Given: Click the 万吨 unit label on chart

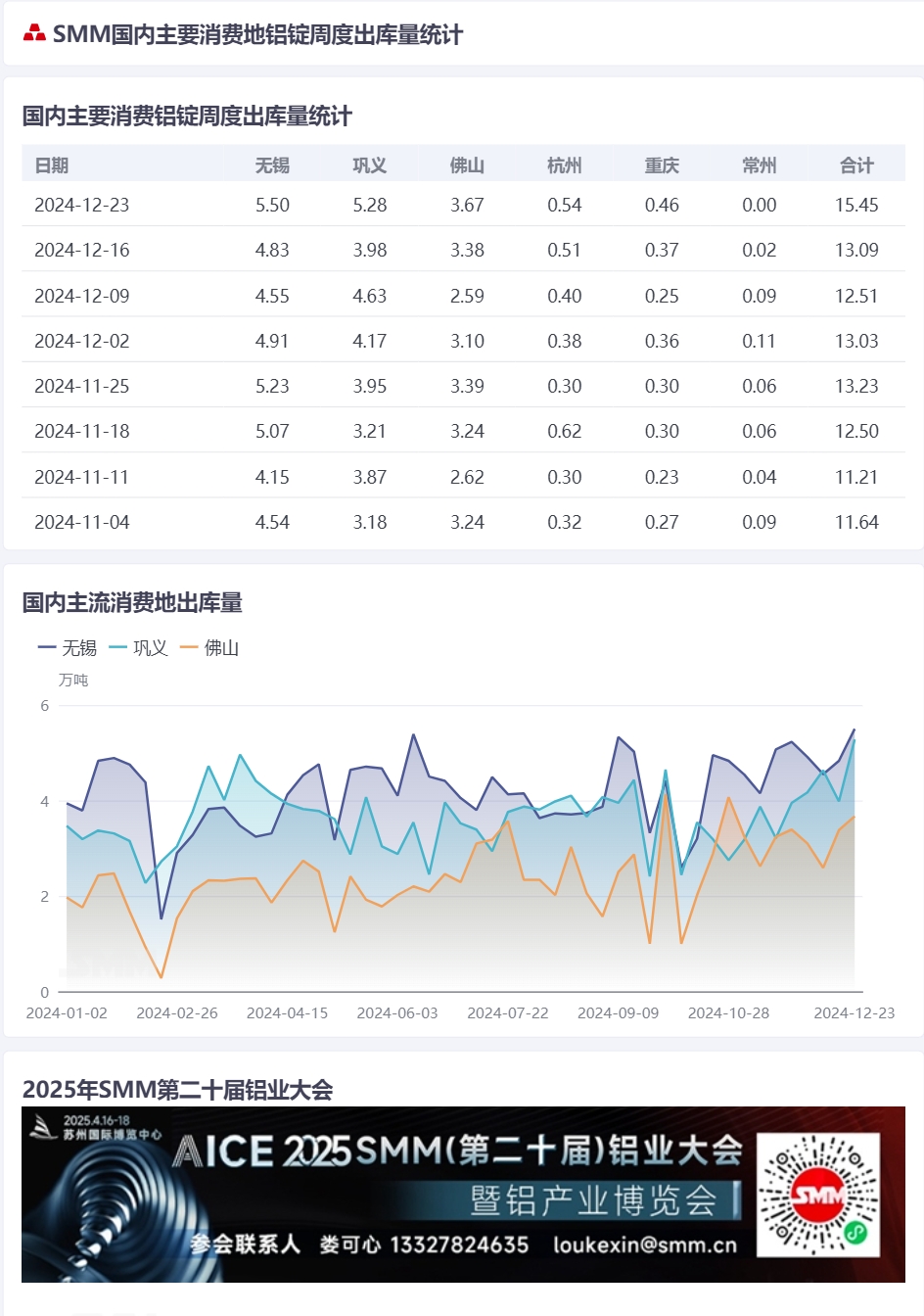Looking at the screenshot, I should [x=73, y=680].
